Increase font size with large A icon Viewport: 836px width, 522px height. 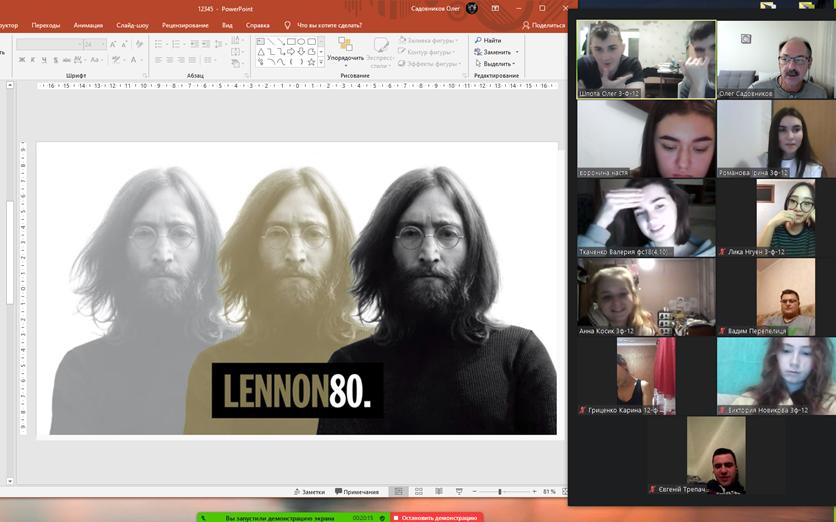(x=113, y=44)
